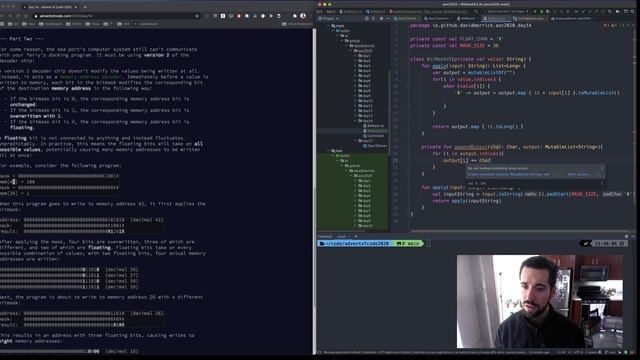Click the terminal prompt path adventofcode2020
The image size is (640, 360).
click(354, 243)
